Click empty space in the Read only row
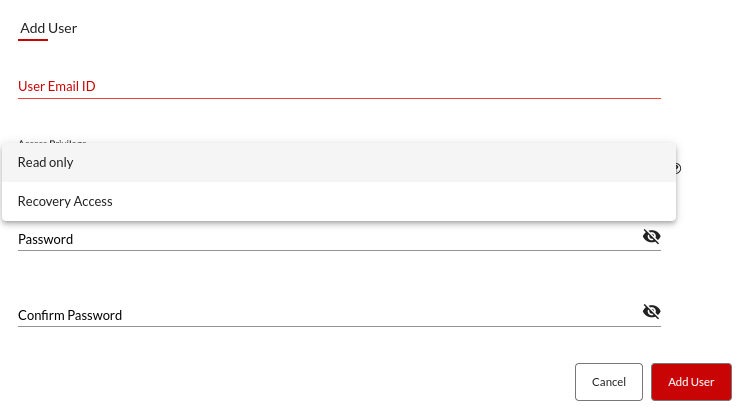Viewport: 750px width, 416px height. (x=373, y=163)
